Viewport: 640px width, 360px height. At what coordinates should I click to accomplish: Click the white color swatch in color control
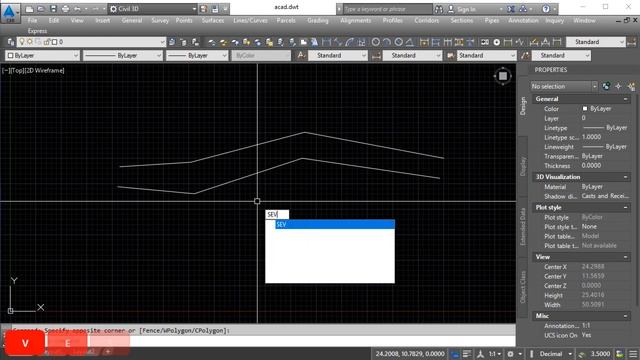click(11, 55)
